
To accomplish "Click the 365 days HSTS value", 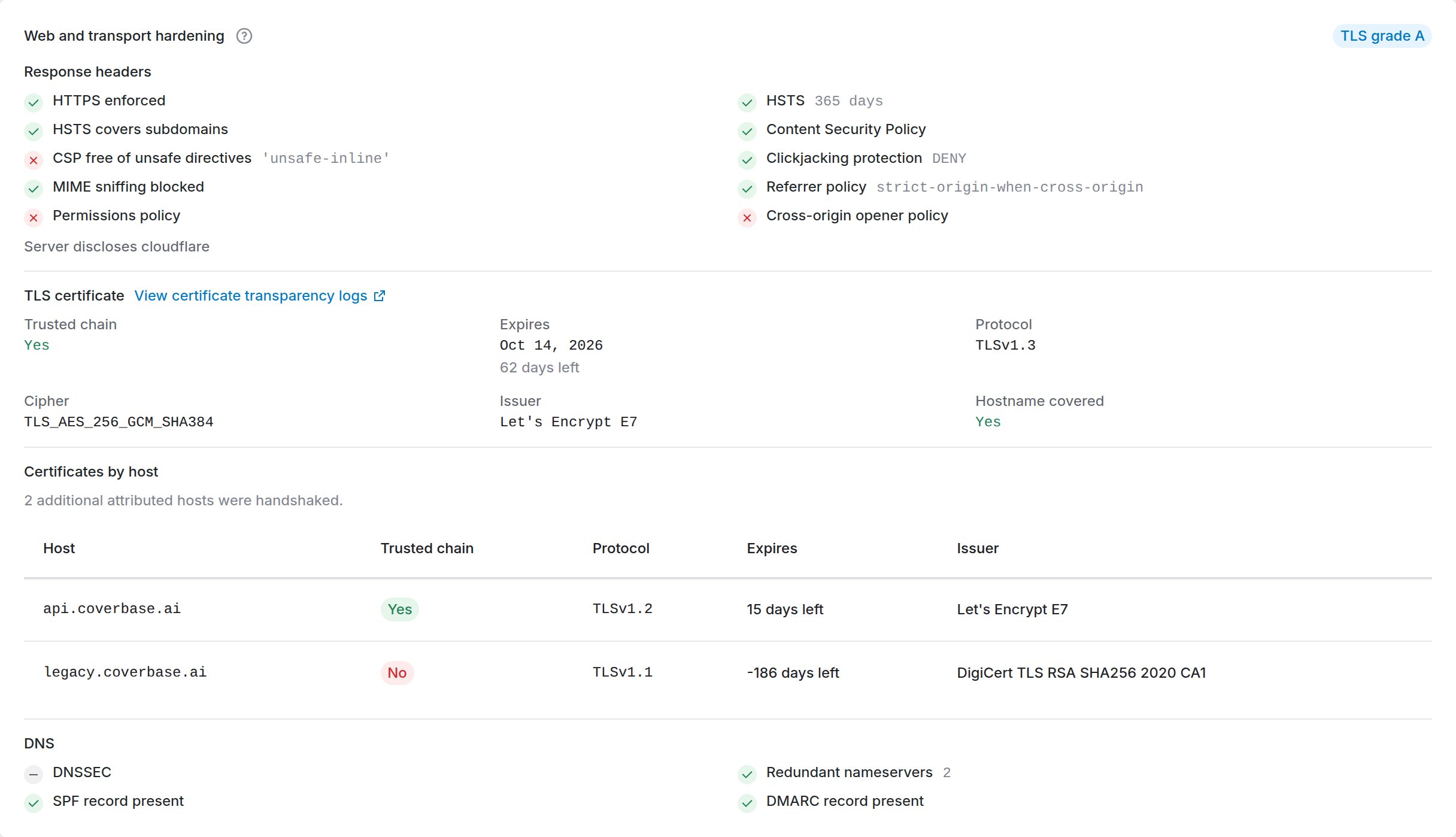I will pyautogui.click(x=848, y=101).
